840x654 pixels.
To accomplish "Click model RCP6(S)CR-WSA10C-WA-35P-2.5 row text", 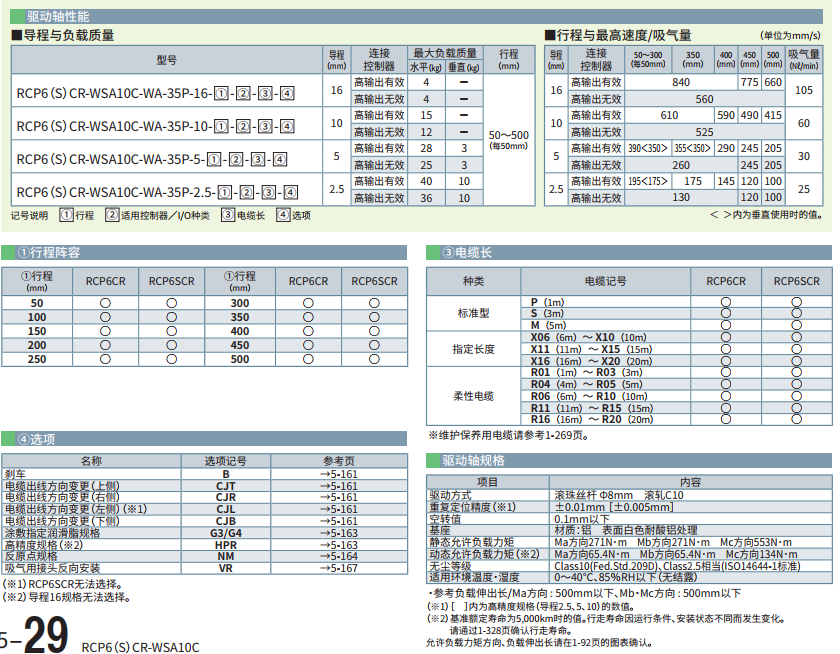I will point(158,192).
